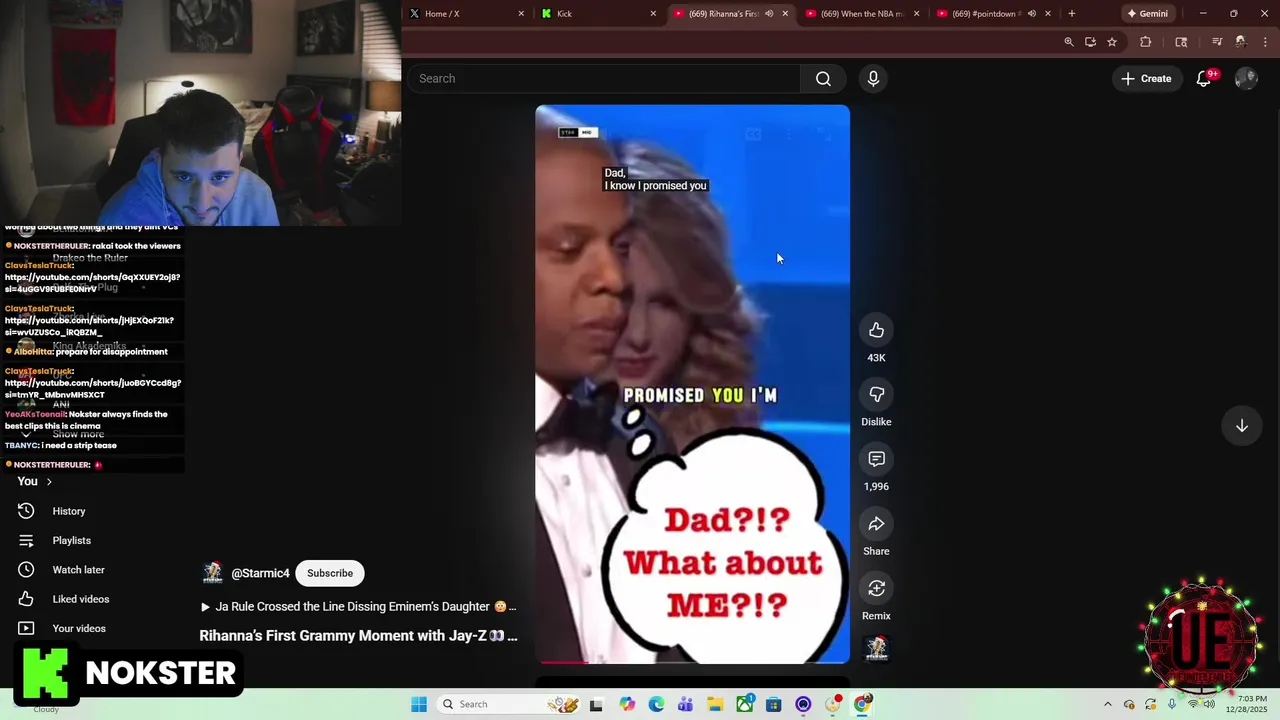Screen dimensions: 1280x720
Task: Open Chrome from taskbar
Action: point(862,704)
